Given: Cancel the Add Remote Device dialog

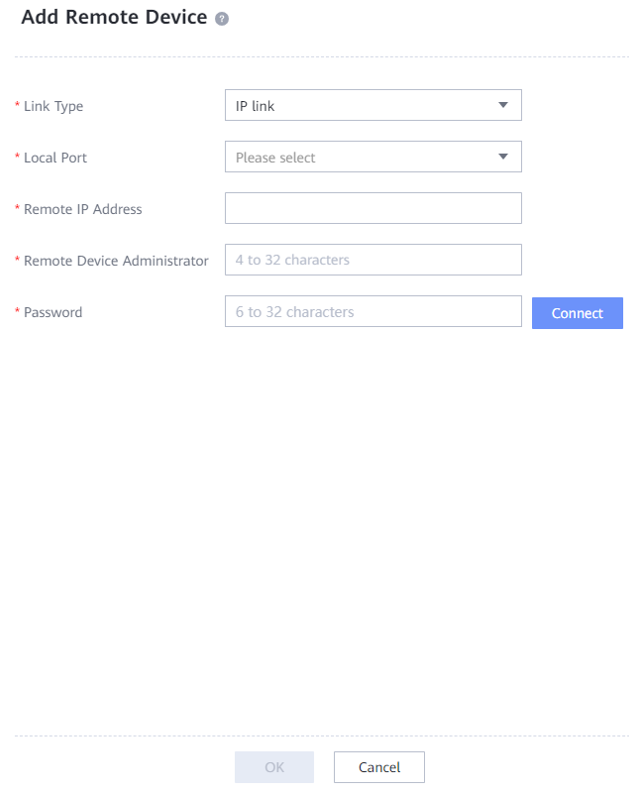Looking at the screenshot, I should 379,767.
